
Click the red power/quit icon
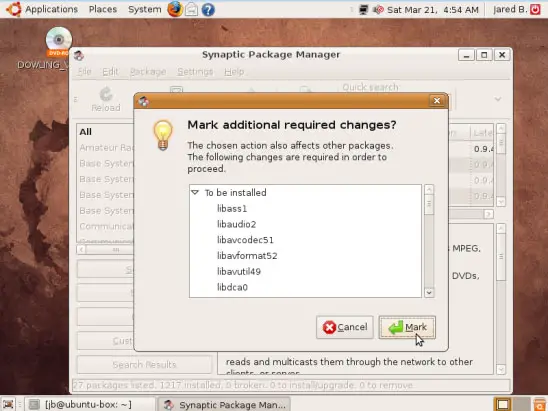535,9
